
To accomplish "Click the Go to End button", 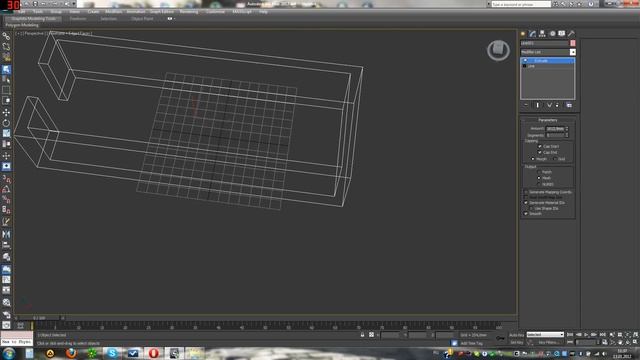I will 602,335.
